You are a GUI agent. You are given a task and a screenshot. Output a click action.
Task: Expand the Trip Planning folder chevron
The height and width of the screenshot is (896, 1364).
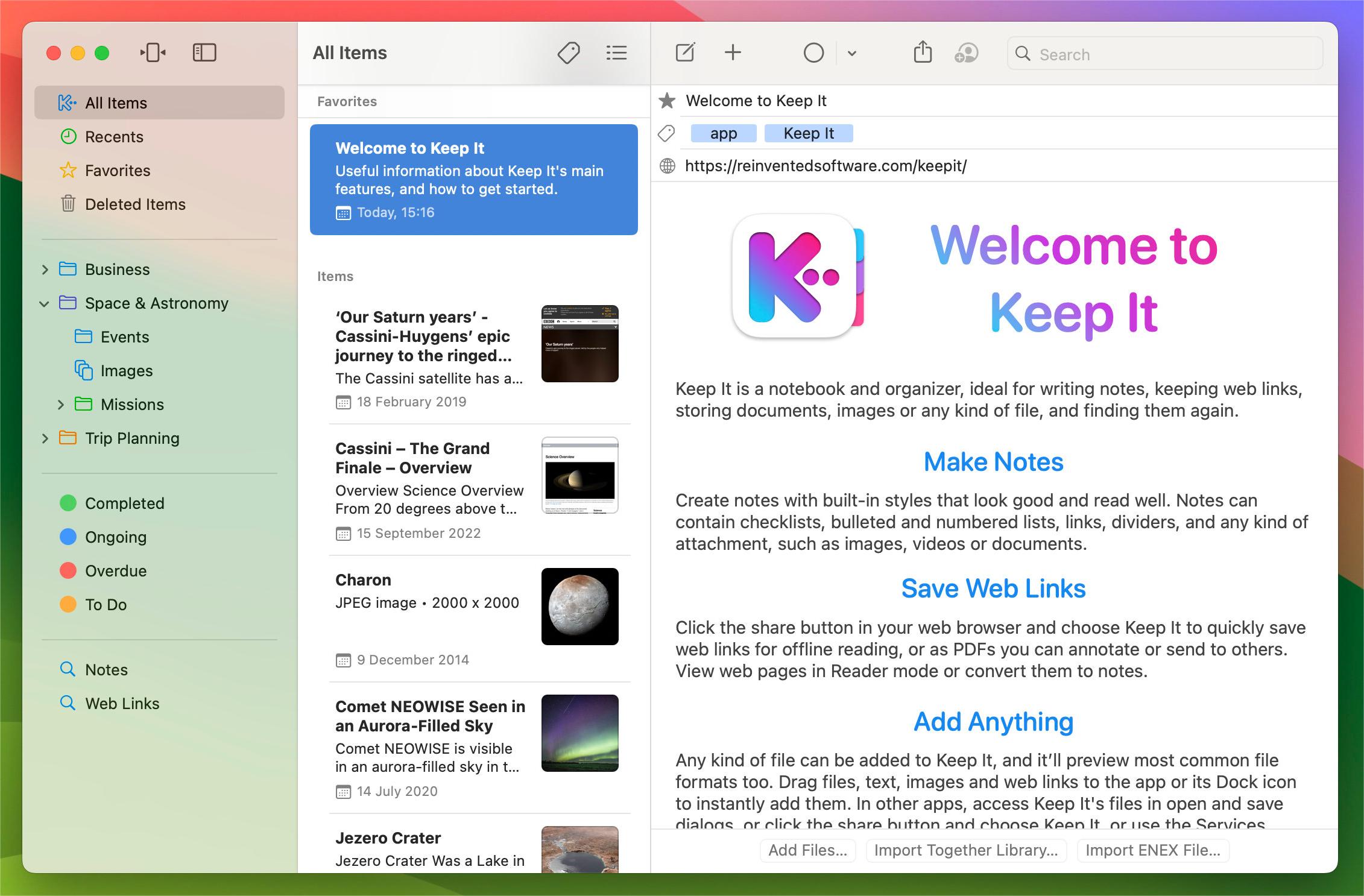[45, 438]
